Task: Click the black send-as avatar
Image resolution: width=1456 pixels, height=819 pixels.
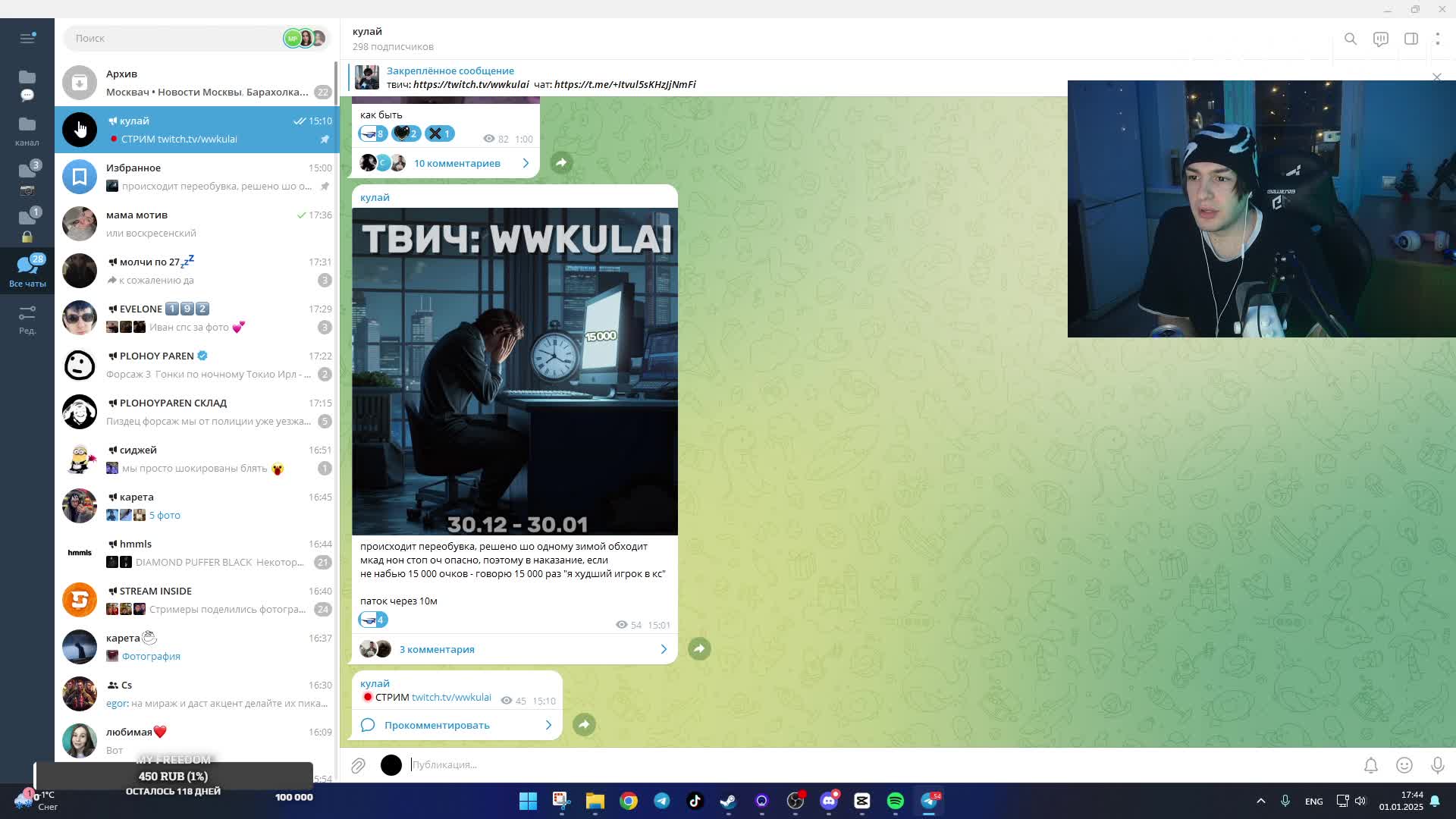Action: point(391,765)
